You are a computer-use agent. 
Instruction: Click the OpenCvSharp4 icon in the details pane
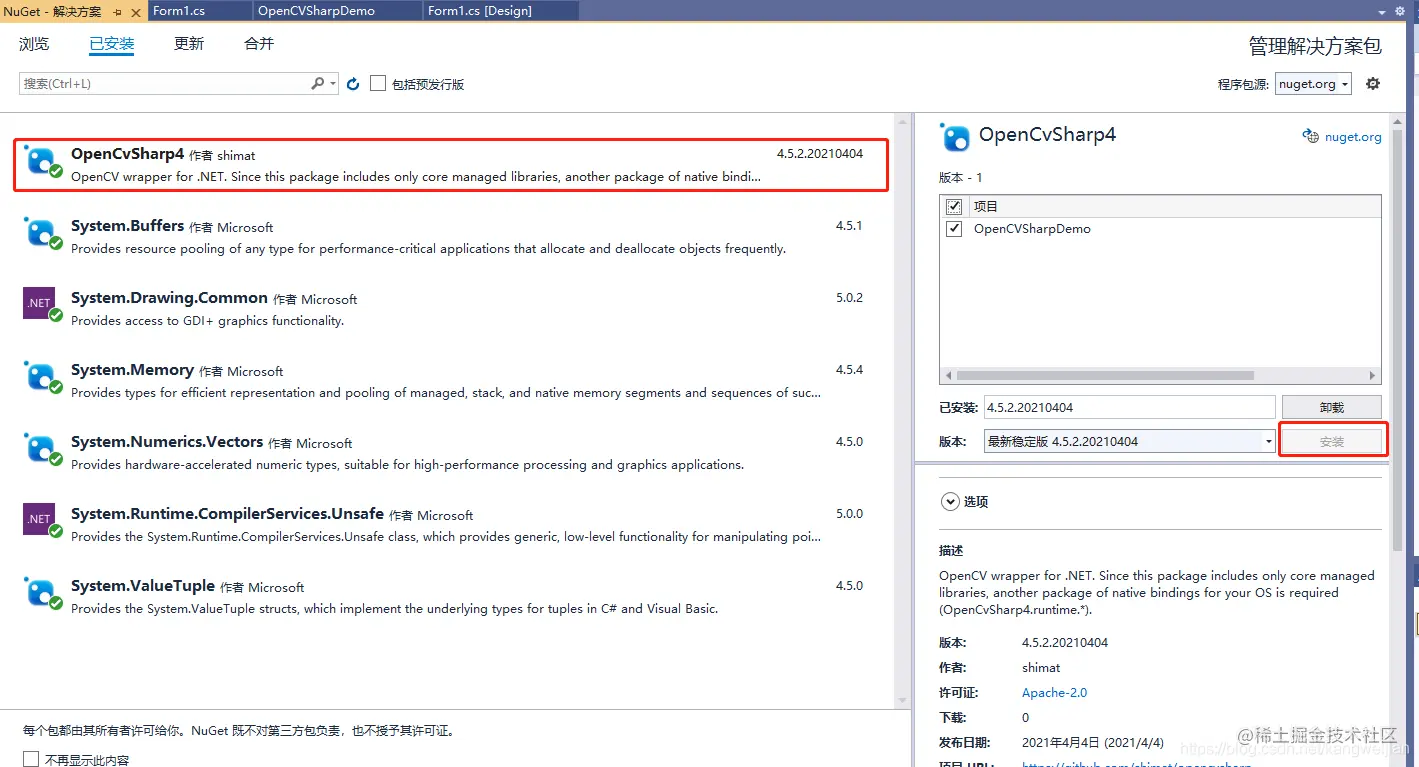(955, 137)
